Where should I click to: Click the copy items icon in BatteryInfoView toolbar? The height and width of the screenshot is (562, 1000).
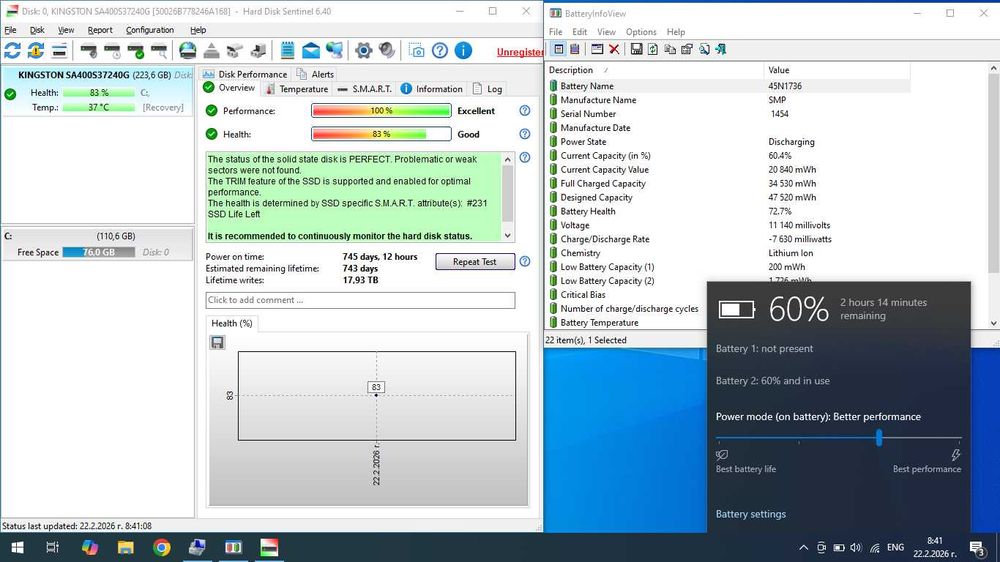[x=670, y=49]
